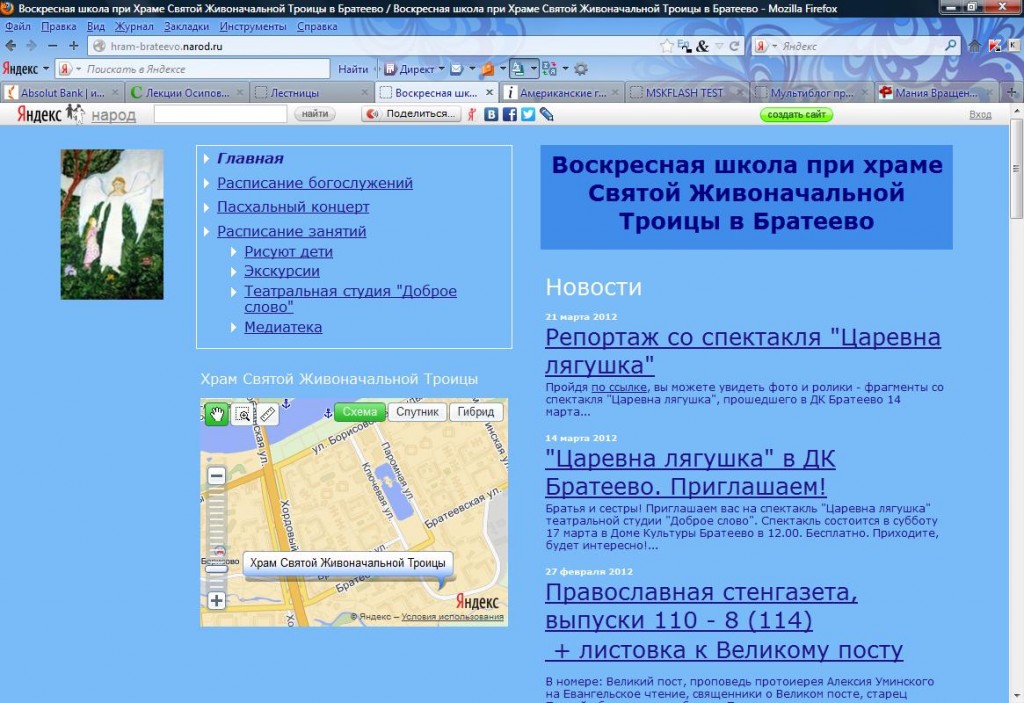Open the Рисуют дети link

pos(289,252)
